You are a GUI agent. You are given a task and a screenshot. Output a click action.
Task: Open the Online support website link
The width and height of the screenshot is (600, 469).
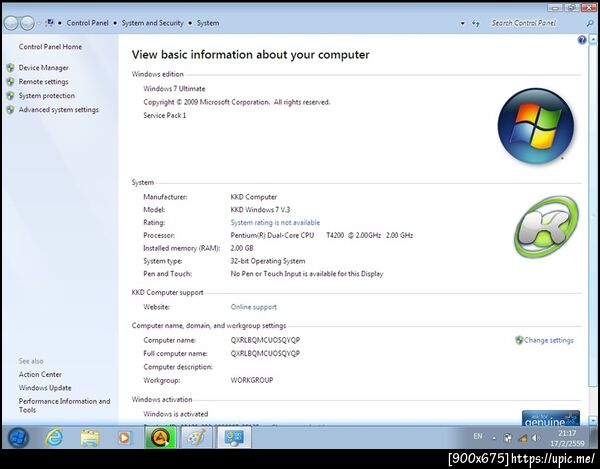(253, 307)
